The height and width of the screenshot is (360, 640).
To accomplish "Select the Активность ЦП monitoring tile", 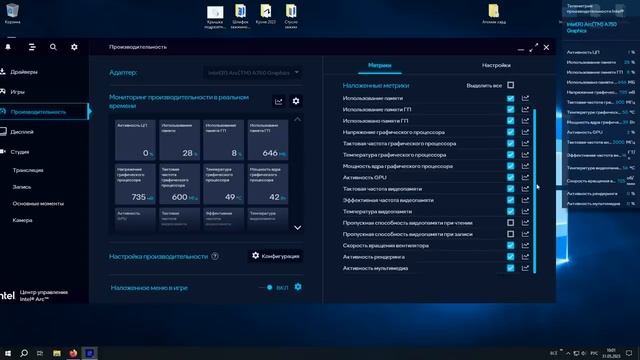I will pyautogui.click(x=135, y=140).
